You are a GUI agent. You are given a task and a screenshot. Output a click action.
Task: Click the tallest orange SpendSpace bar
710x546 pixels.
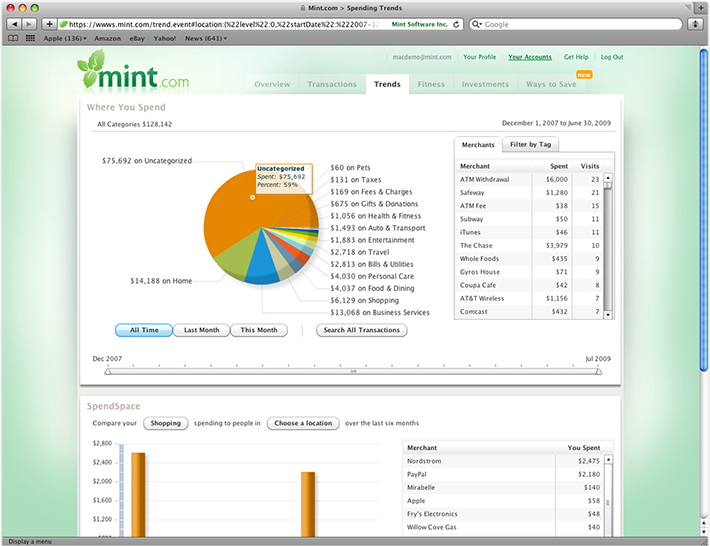point(138,494)
